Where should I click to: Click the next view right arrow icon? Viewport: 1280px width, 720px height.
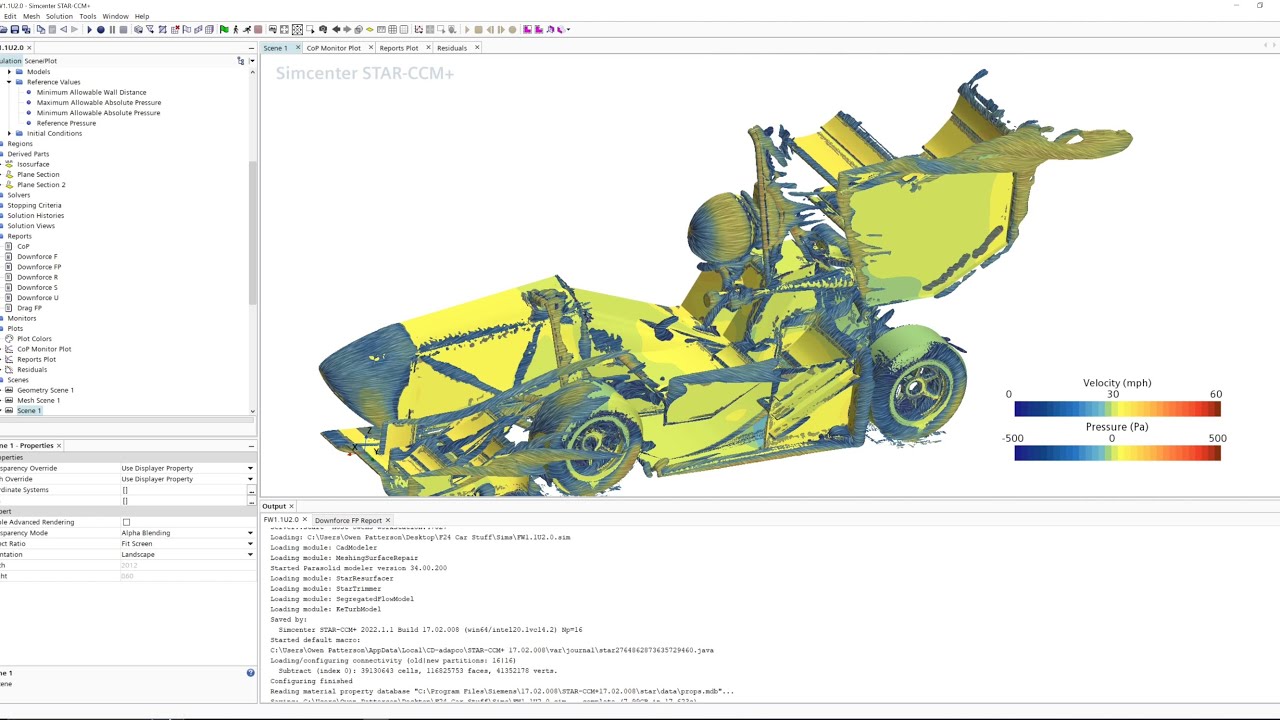347,29
